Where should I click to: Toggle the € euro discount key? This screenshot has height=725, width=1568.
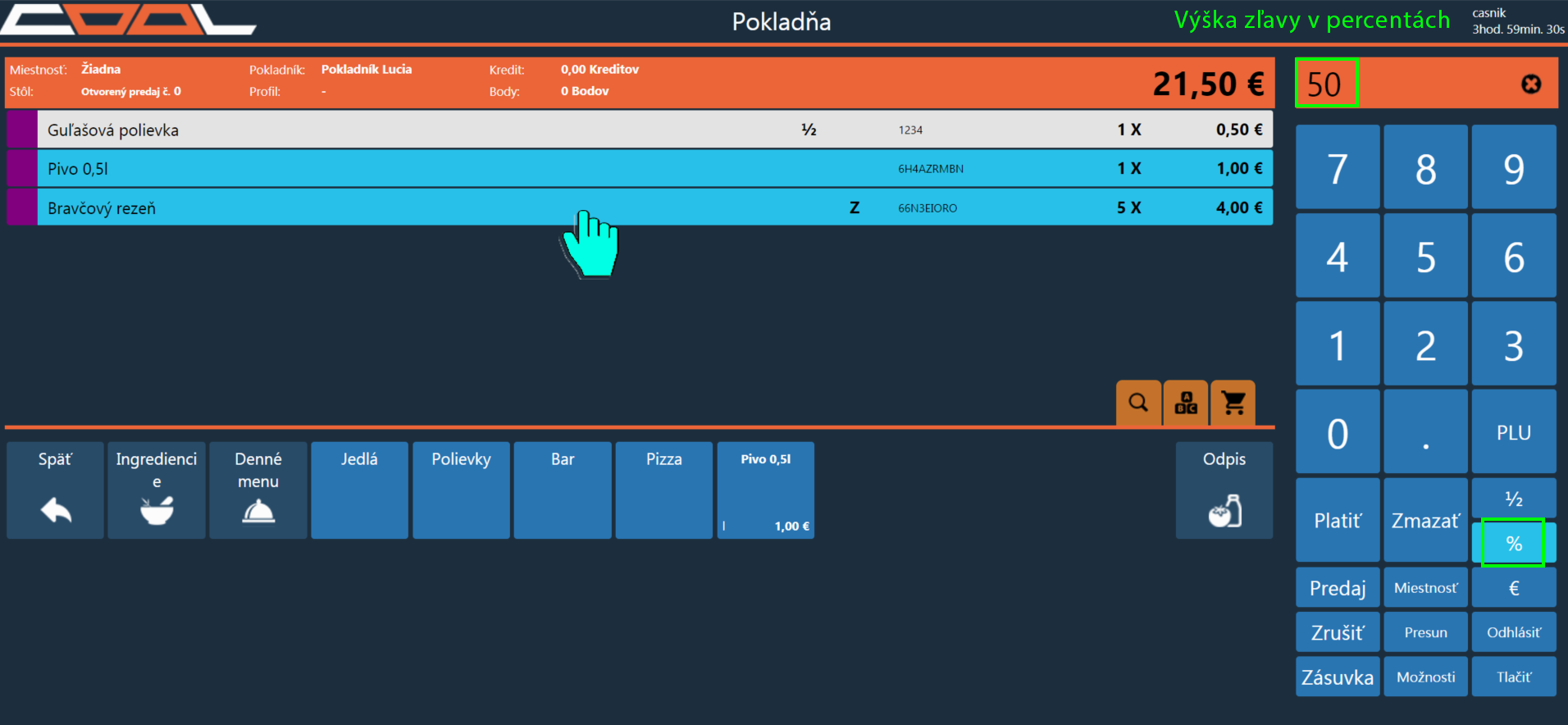tap(1513, 588)
